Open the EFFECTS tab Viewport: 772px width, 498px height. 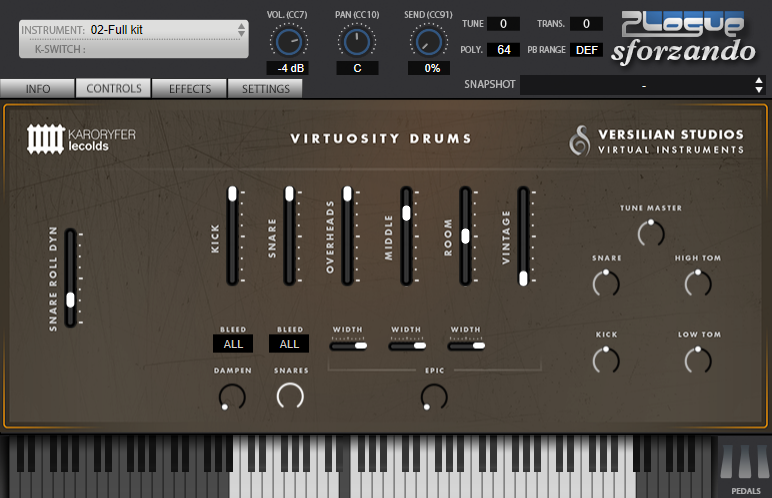point(190,89)
